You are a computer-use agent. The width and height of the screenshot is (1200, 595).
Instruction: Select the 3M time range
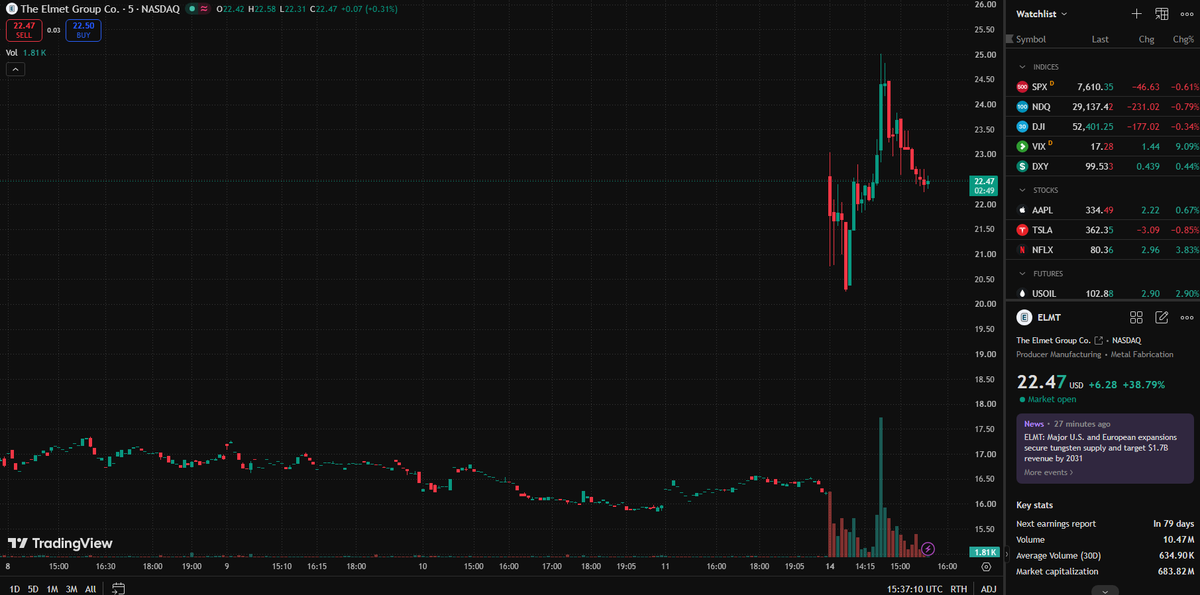click(x=71, y=589)
